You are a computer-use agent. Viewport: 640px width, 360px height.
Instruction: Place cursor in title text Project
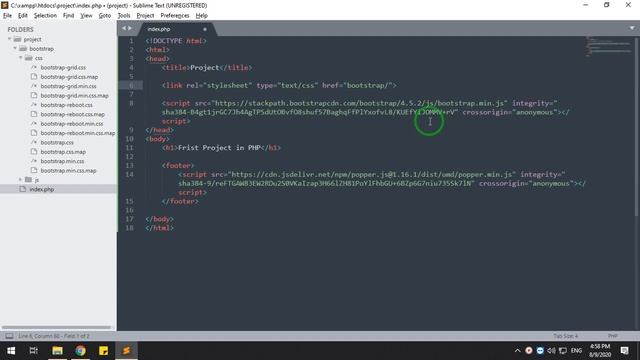click(204, 68)
